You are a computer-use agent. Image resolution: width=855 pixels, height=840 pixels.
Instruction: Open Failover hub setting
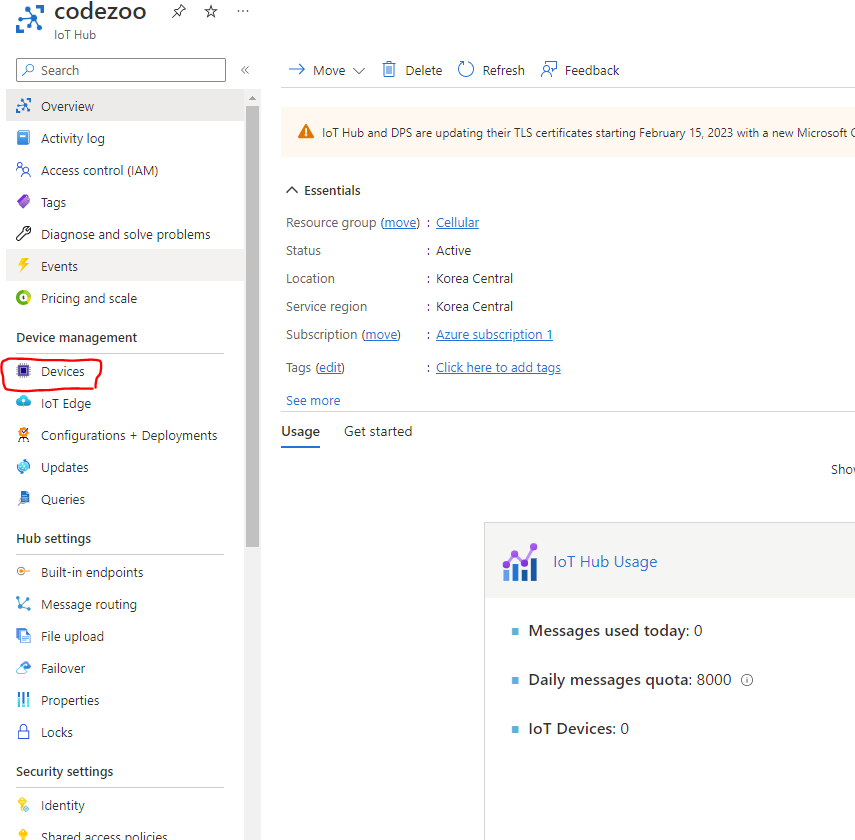[125, 668]
